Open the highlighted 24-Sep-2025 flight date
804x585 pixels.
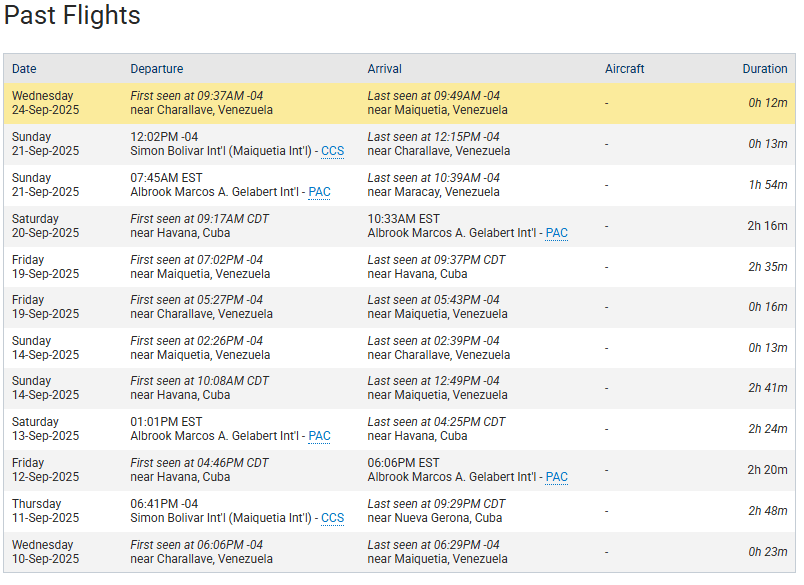click(46, 103)
